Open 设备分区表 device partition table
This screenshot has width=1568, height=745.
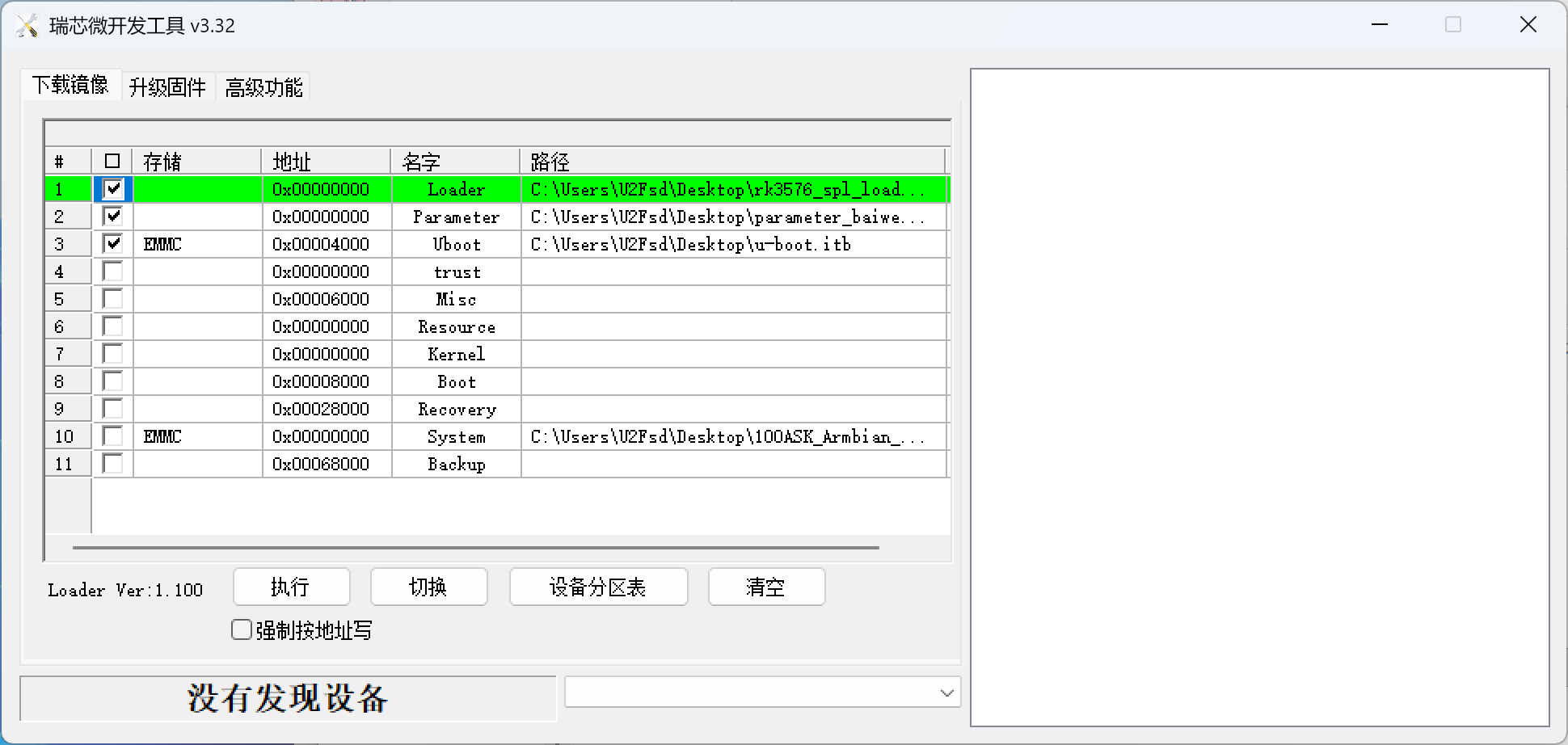[598, 587]
